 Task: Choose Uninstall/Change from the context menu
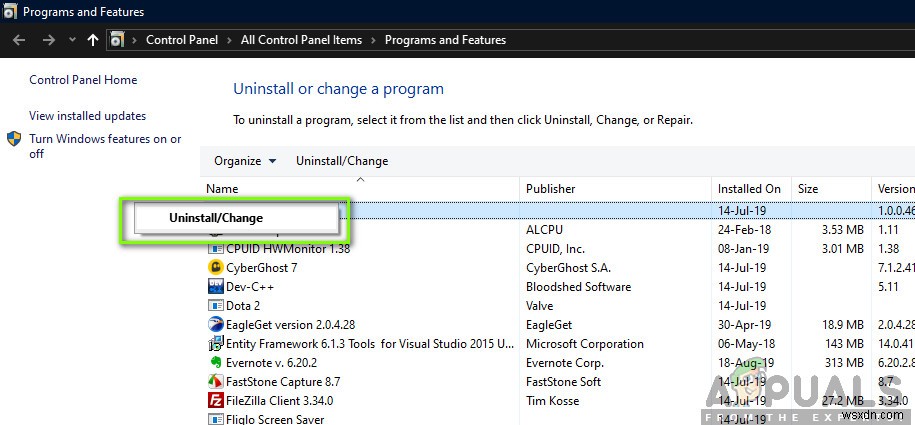[x=216, y=217]
